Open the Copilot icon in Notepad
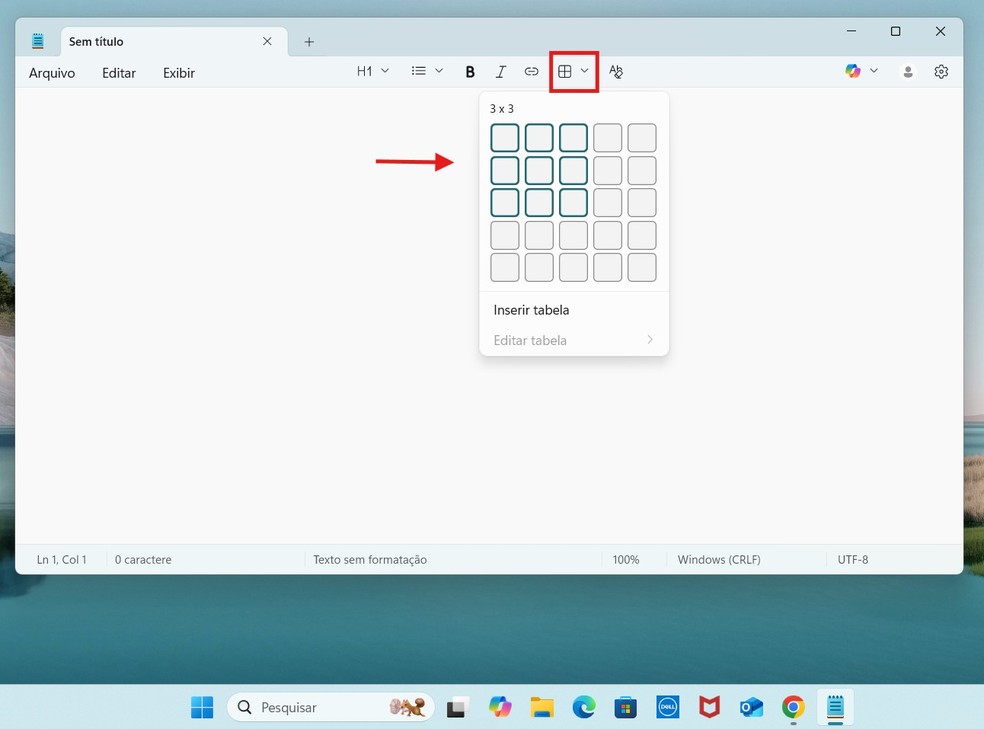 [852, 71]
